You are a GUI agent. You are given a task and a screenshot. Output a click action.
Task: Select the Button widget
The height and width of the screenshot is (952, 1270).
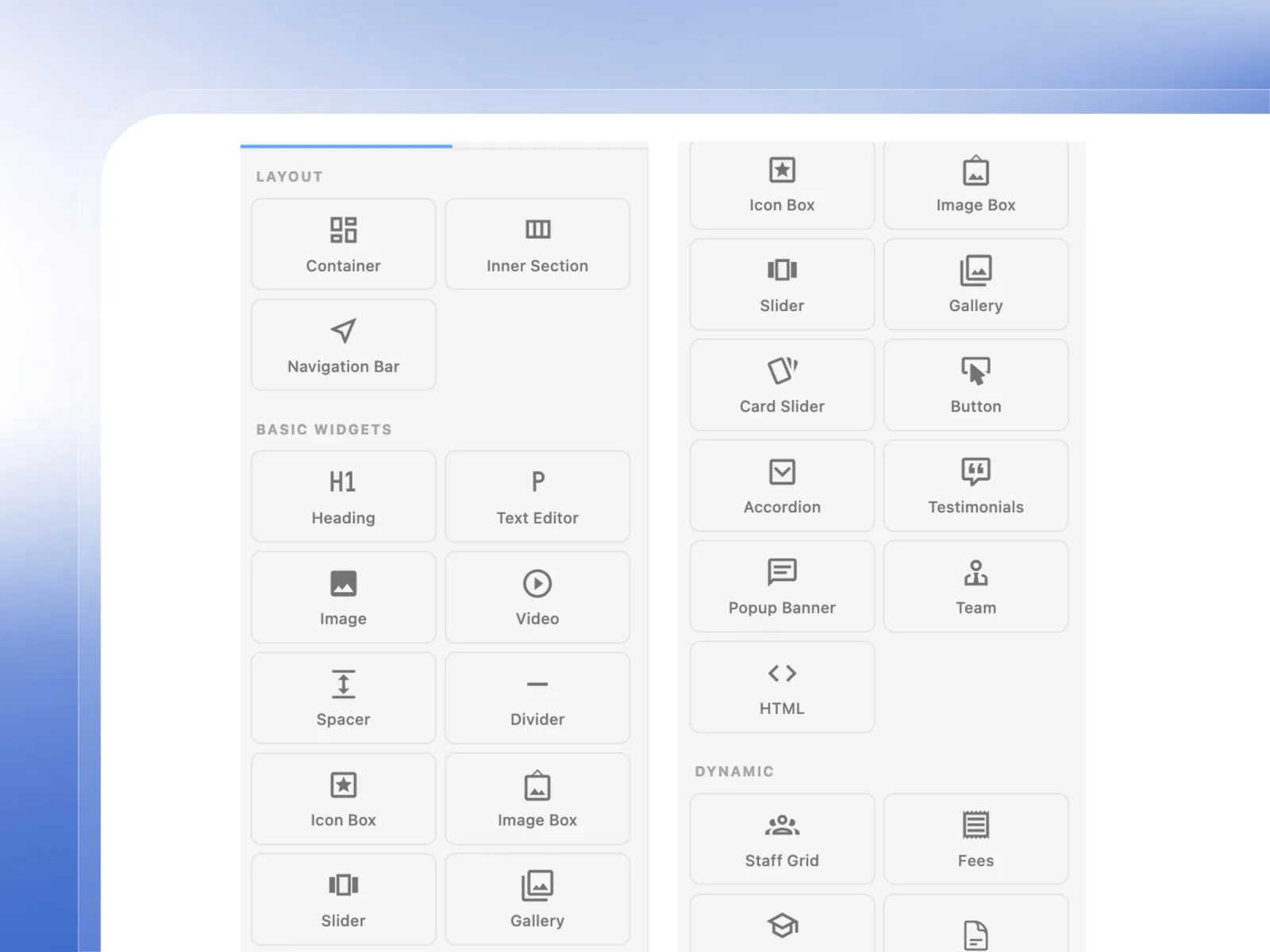coord(976,385)
